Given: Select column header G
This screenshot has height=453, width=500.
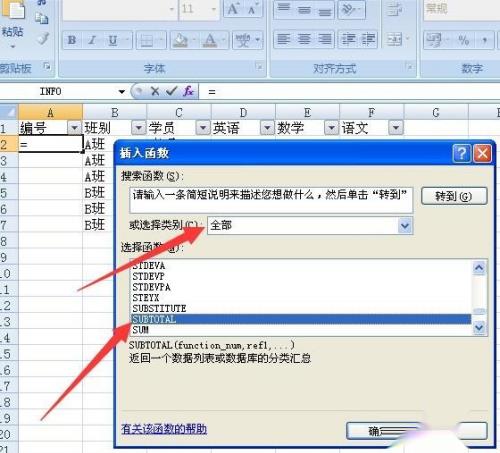Looking at the screenshot, I should click(436, 112).
